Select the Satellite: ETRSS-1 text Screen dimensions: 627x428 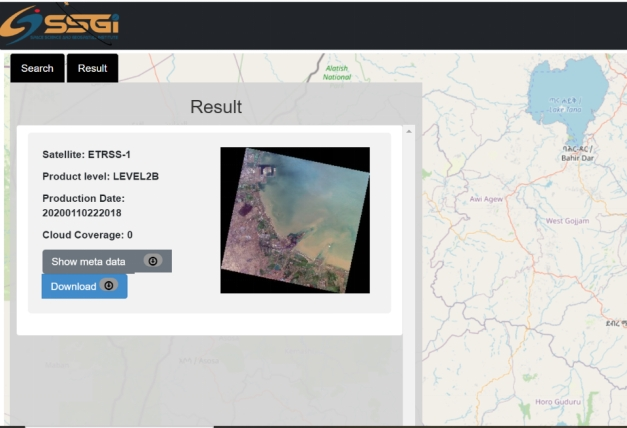coord(86,155)
